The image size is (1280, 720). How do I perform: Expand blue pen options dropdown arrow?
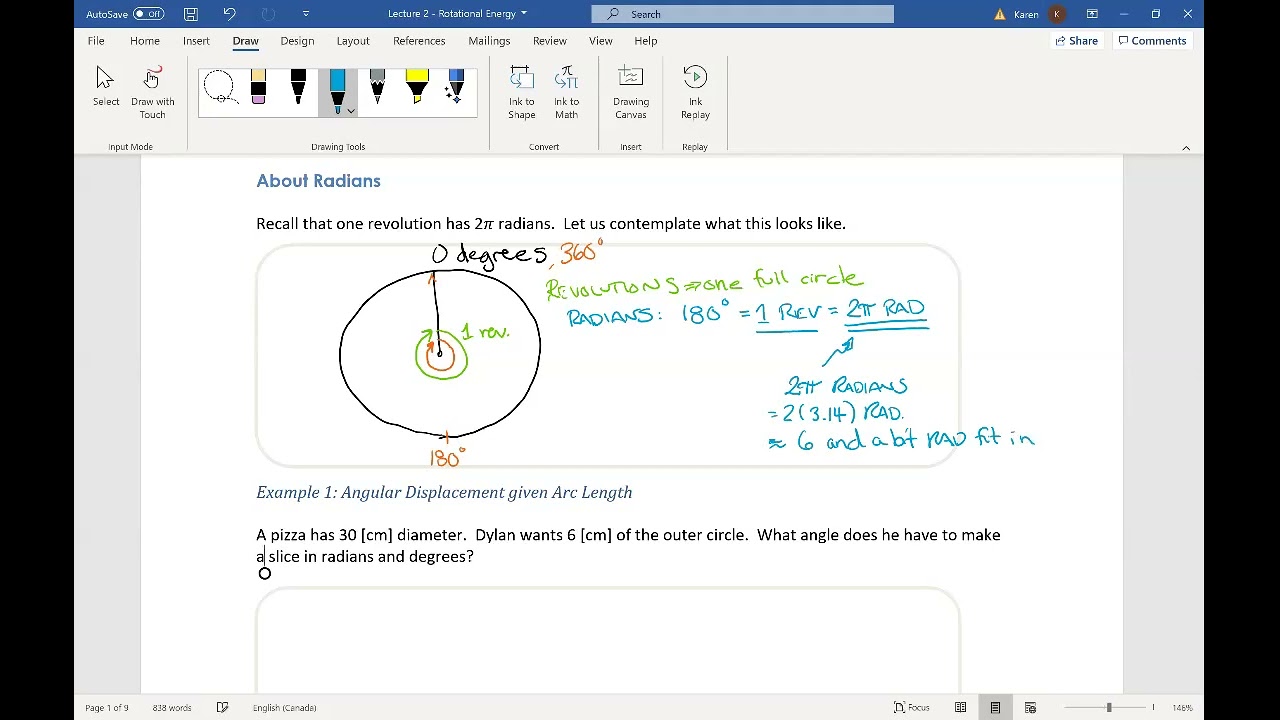pyautogui.click(x=350, y=110)
